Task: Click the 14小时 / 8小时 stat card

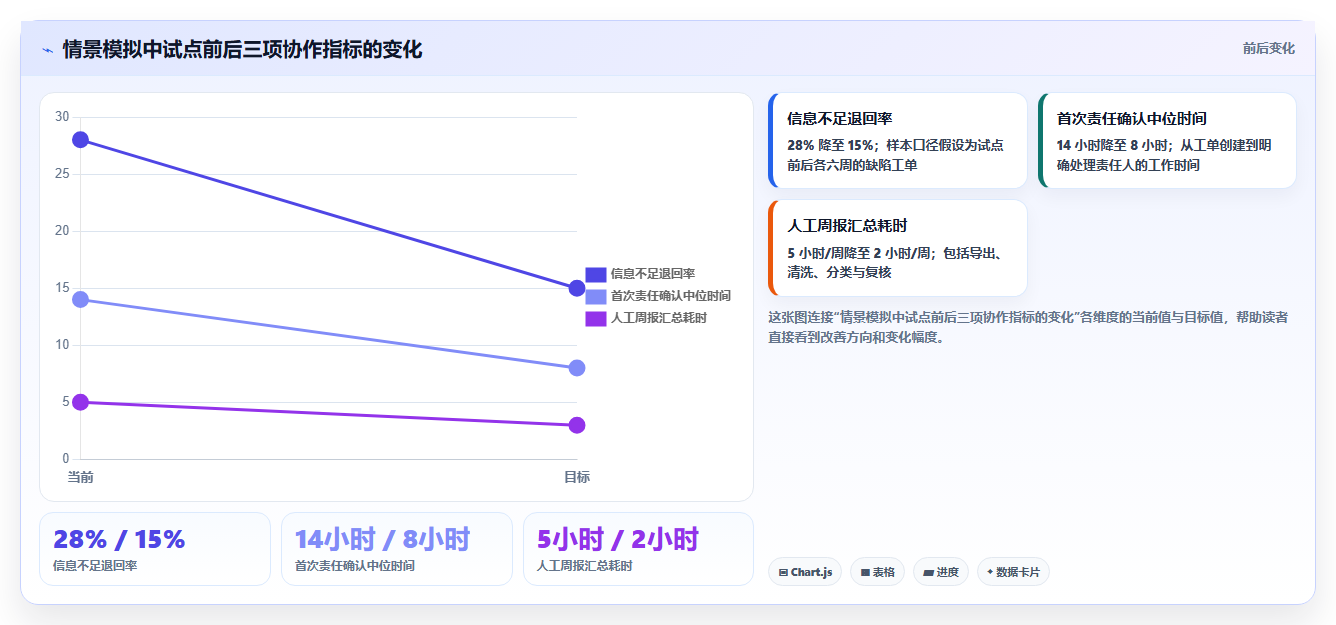Action: pos(397,549)
